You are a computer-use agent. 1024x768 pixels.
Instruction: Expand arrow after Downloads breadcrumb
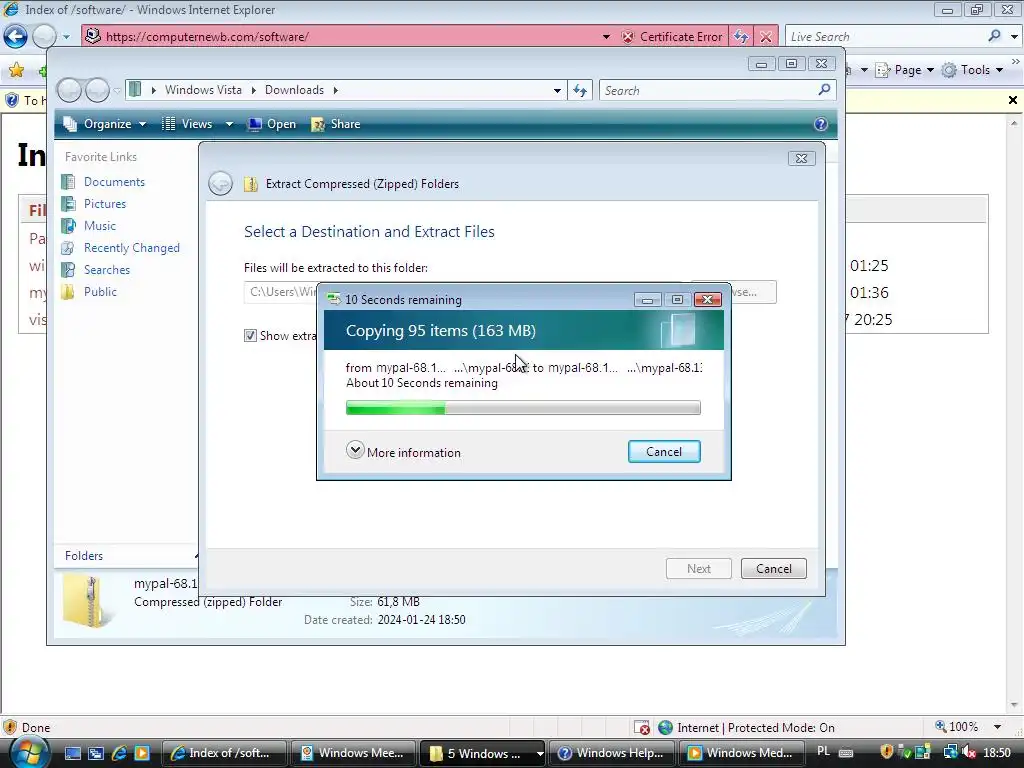pyautogui.click(x=336, y=90)
